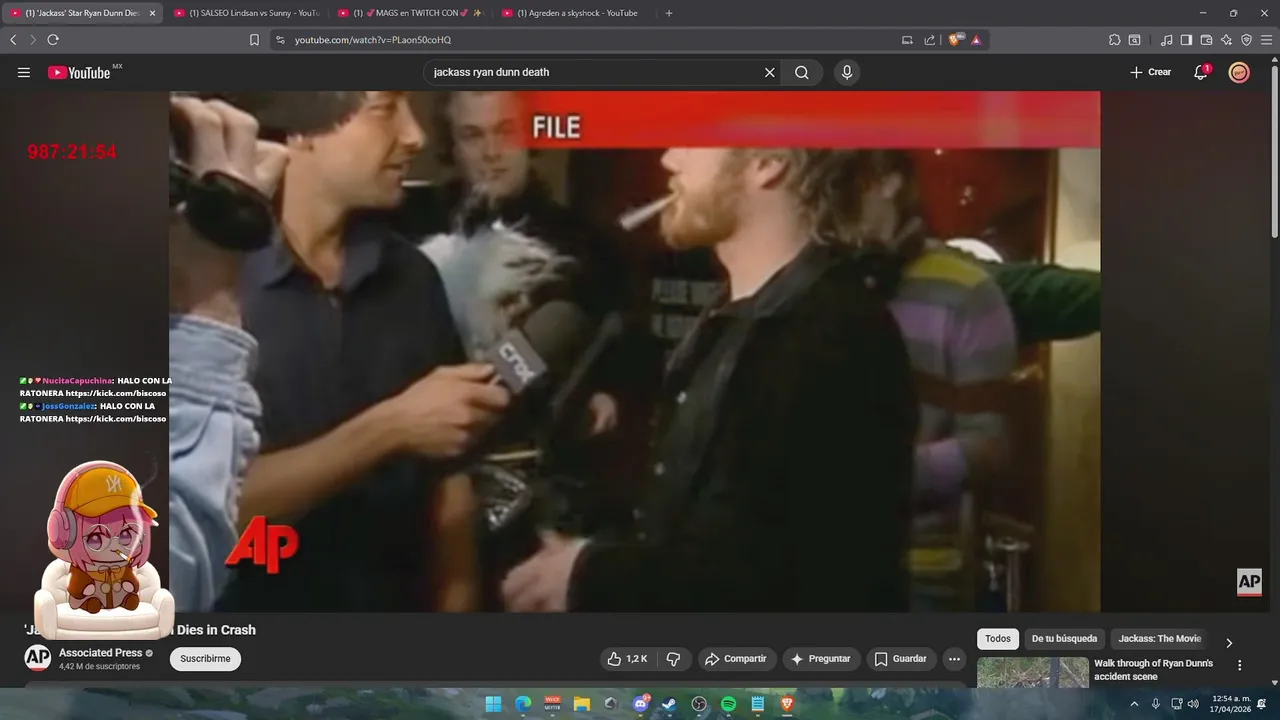This screenshot has height=720, width=1280.
Task: Run search with the magnifier button
Action: click(x=802, y=72)
